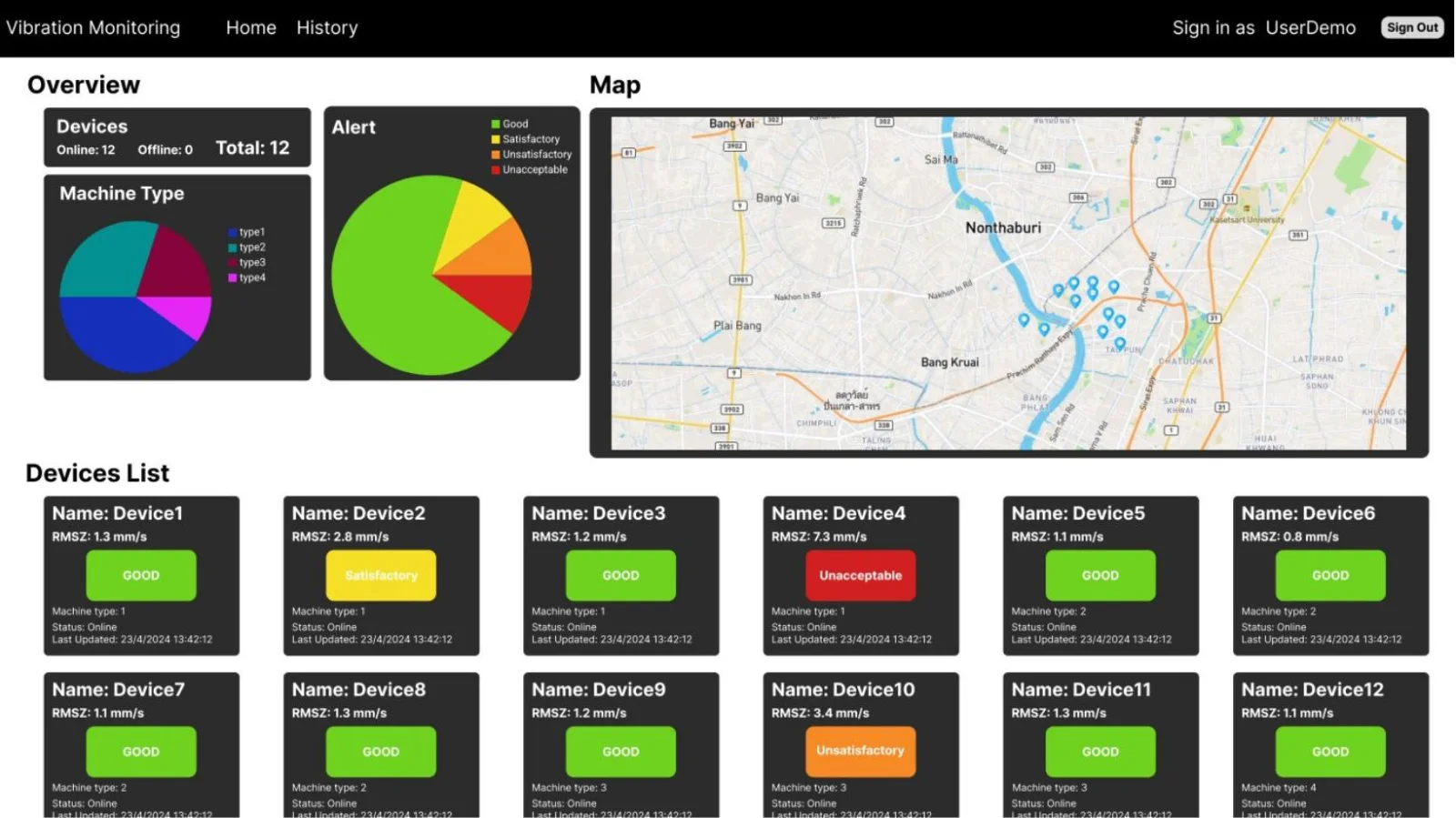This screenshot has height=818, width=1456.
Task: Click the Unsatisfactory orange legend swatch
Action: 496,155
